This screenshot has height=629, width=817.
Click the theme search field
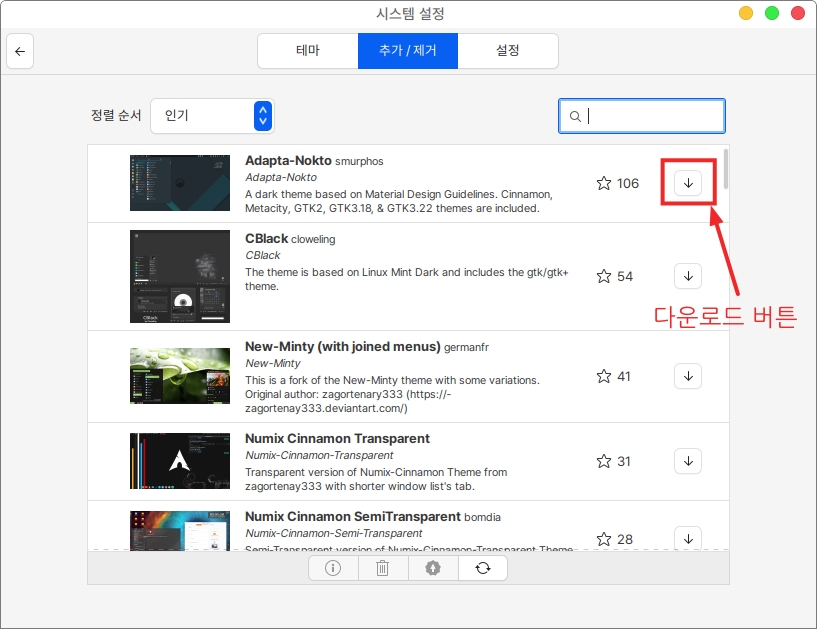tap(650, 116)
